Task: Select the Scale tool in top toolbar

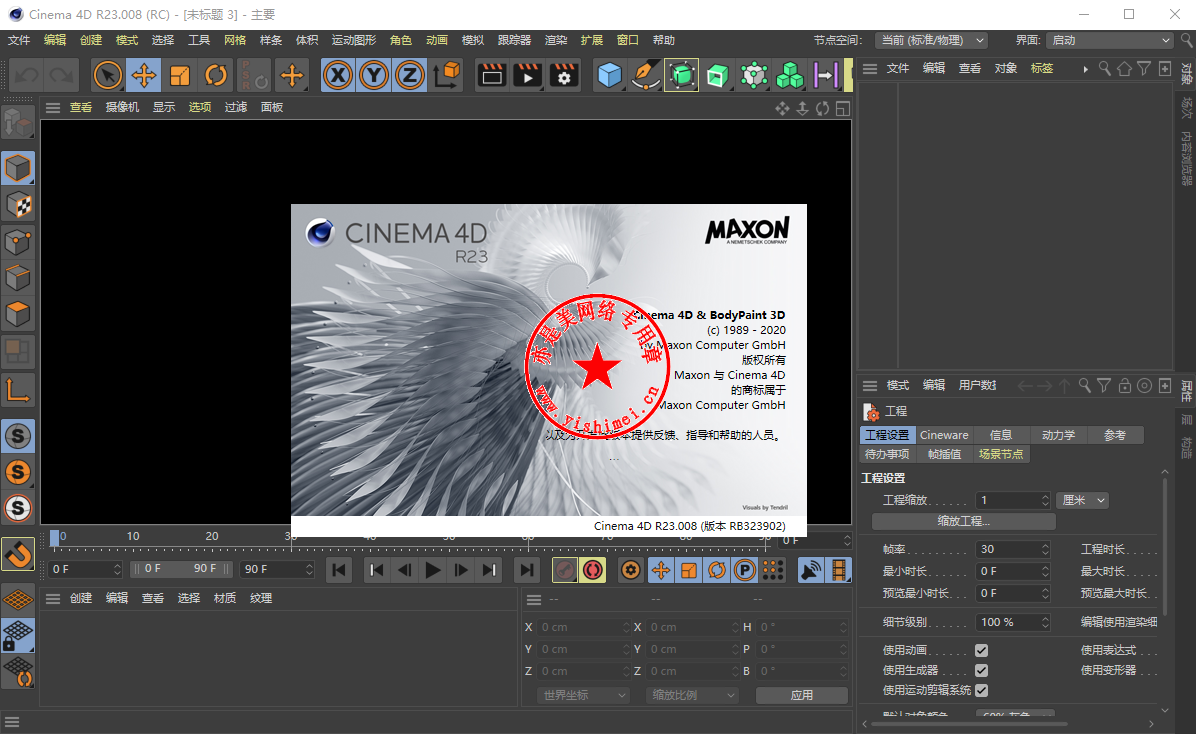Action: tap(180, 76)
